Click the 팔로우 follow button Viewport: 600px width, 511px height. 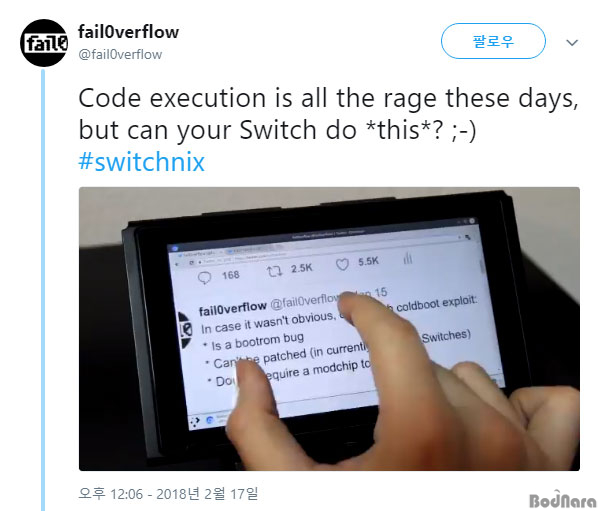493,41
